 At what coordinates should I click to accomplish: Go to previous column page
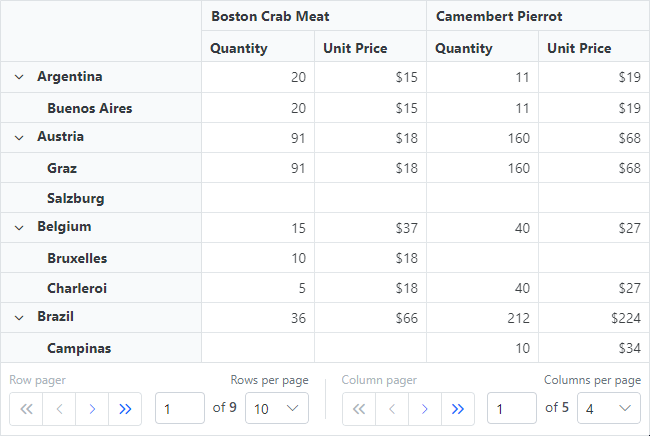click(x=392, y=408)
